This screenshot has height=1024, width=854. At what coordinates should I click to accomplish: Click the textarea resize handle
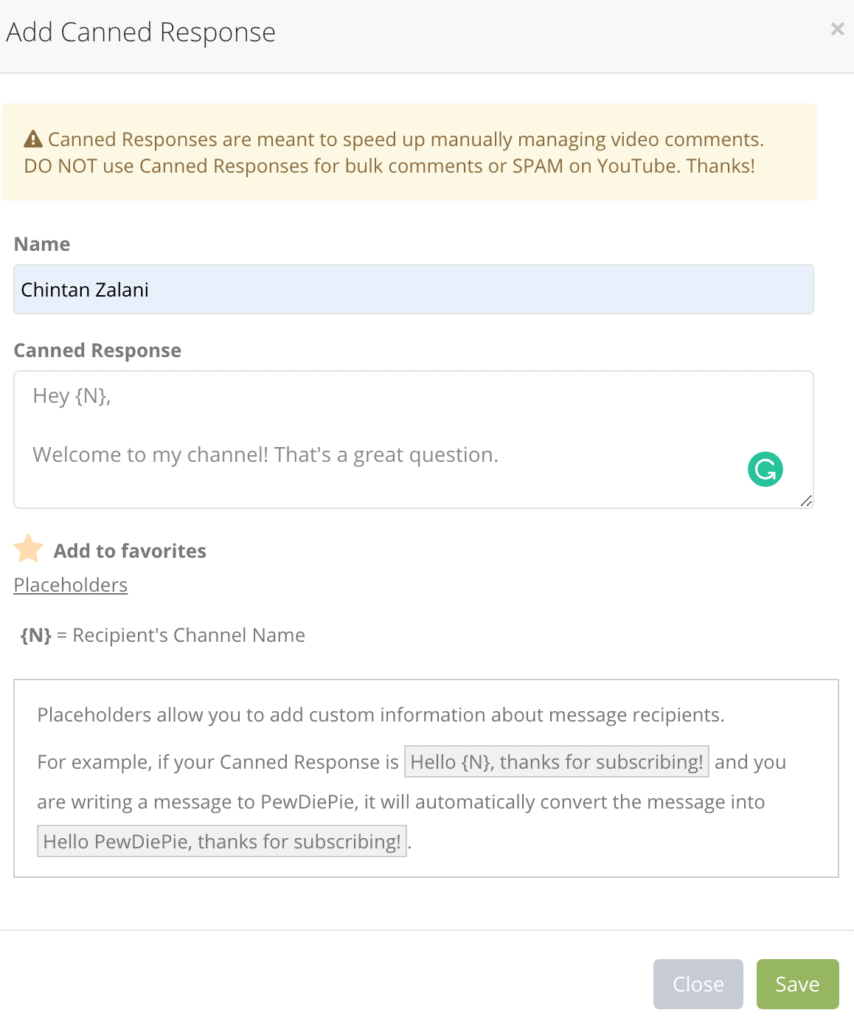click(806, 501)
